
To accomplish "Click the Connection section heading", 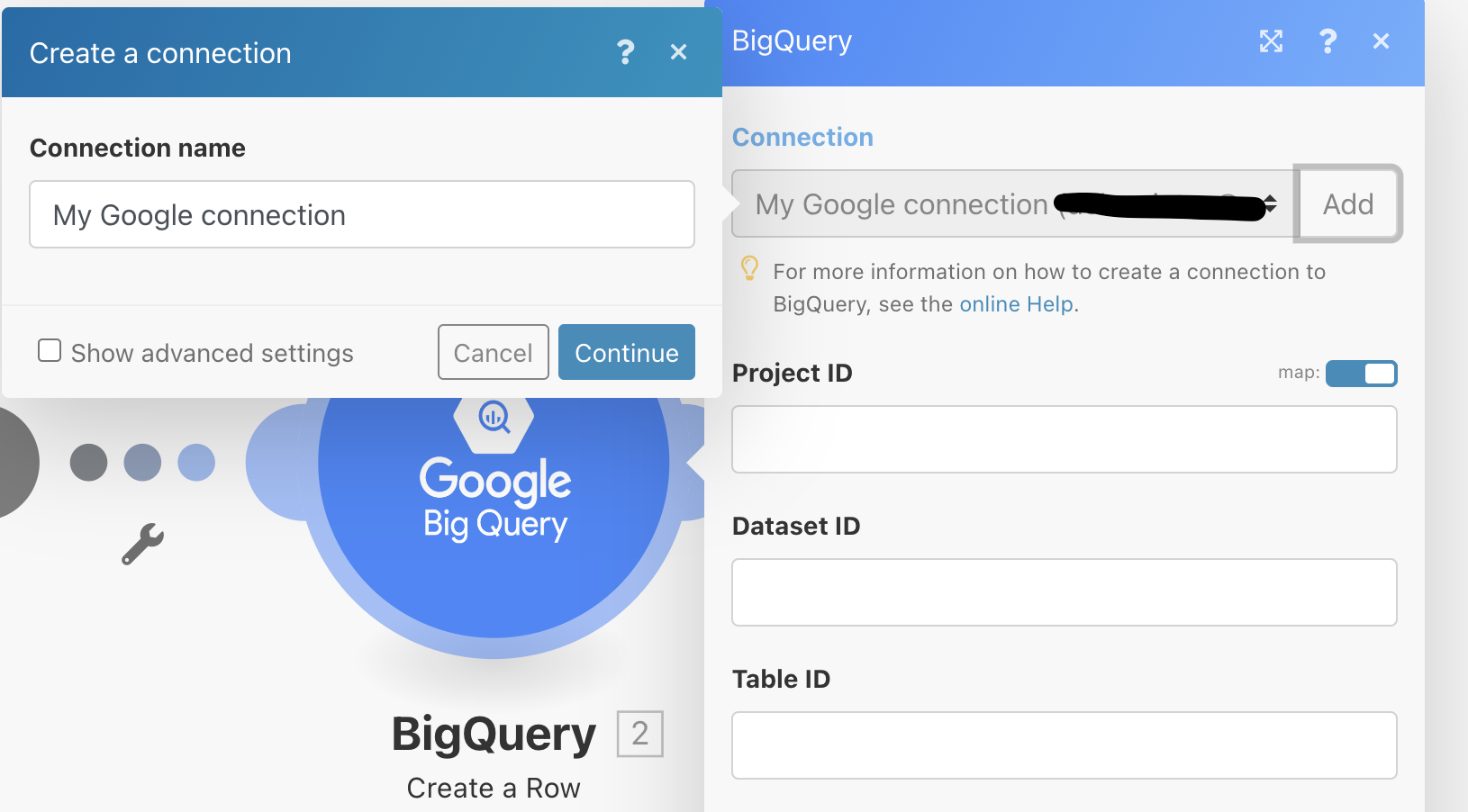I will point(802,137).
